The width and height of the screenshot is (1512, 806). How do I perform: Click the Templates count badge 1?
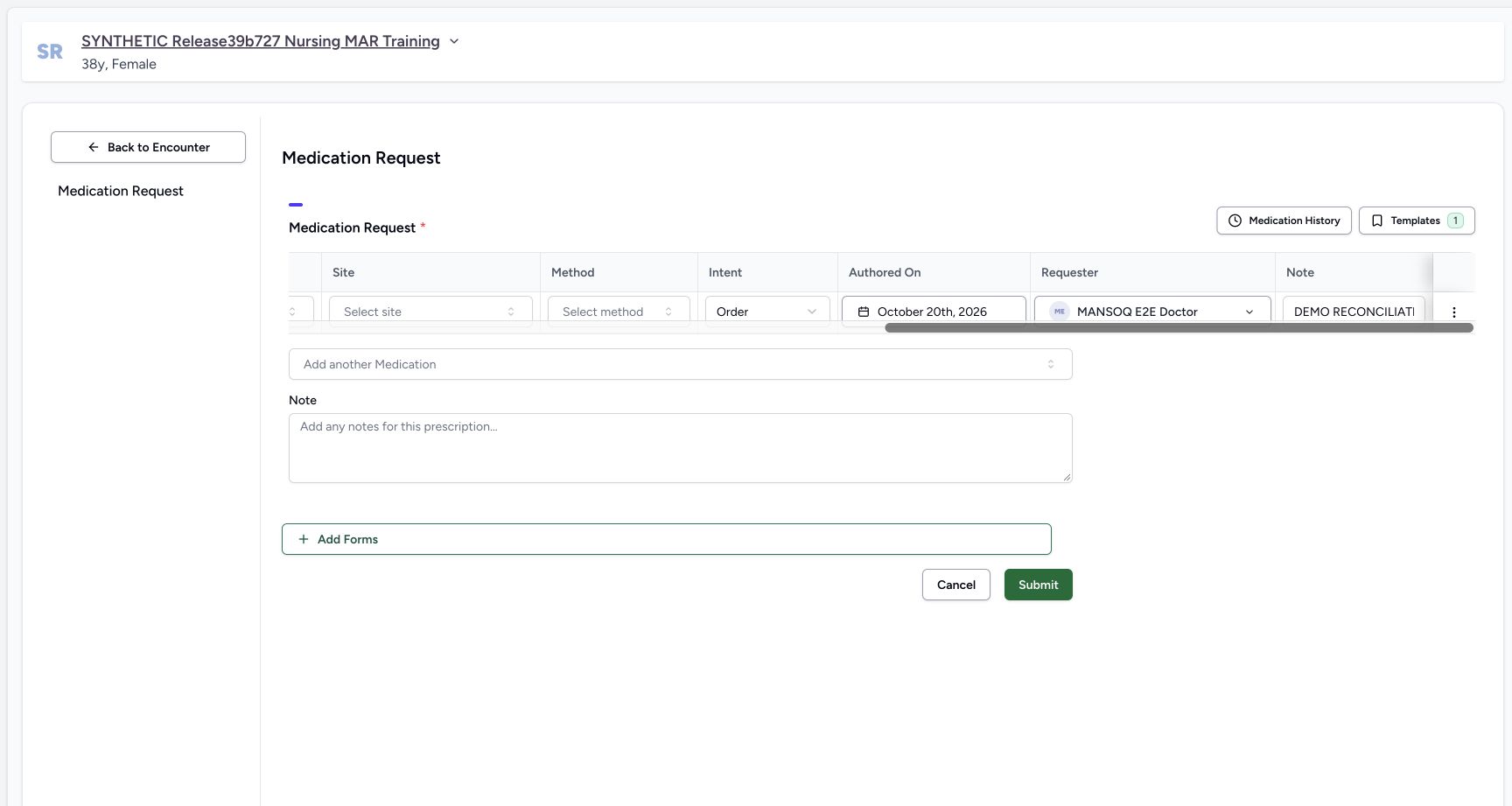[x=1455, y=221]
